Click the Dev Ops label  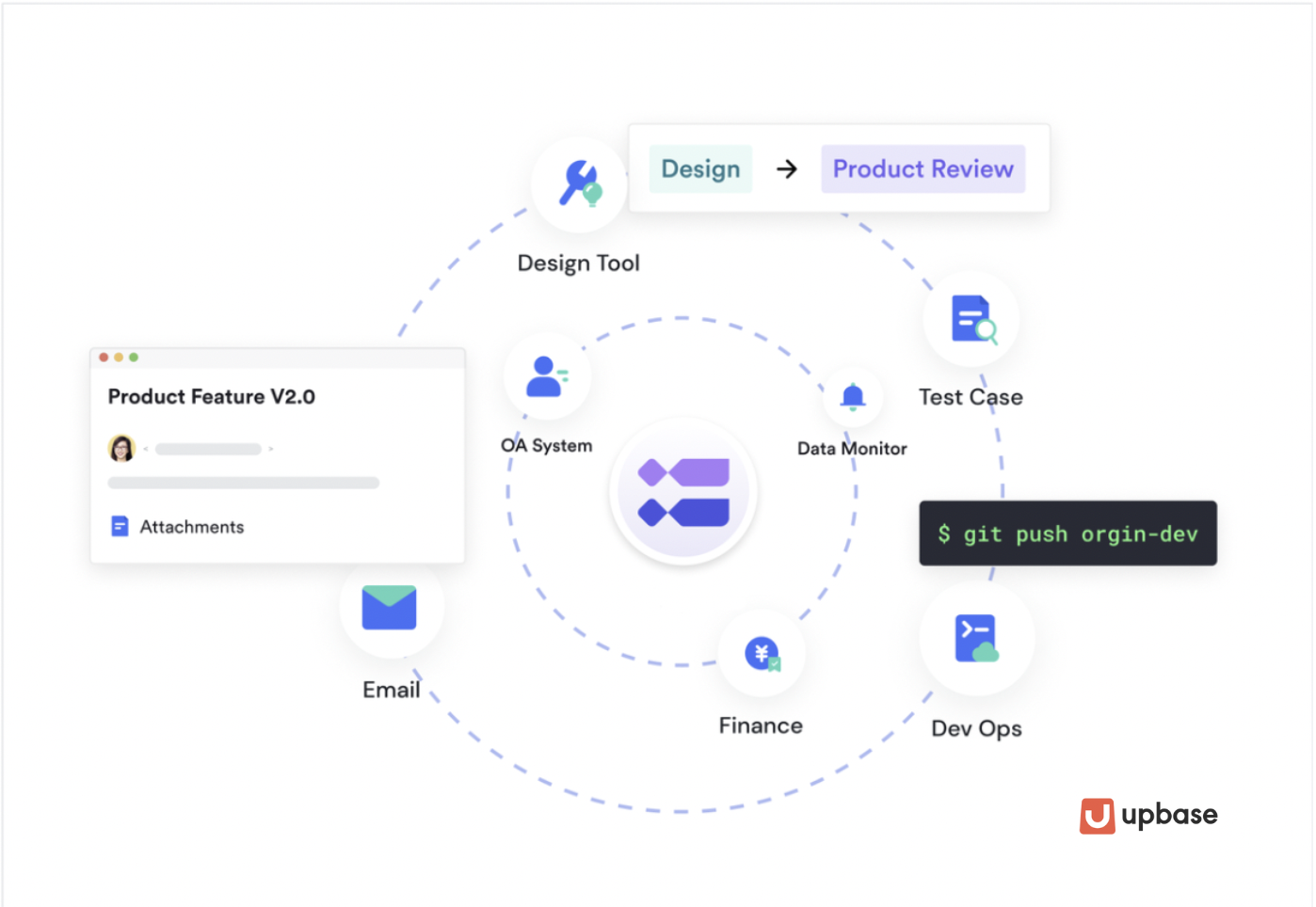(x=976, y=729)
